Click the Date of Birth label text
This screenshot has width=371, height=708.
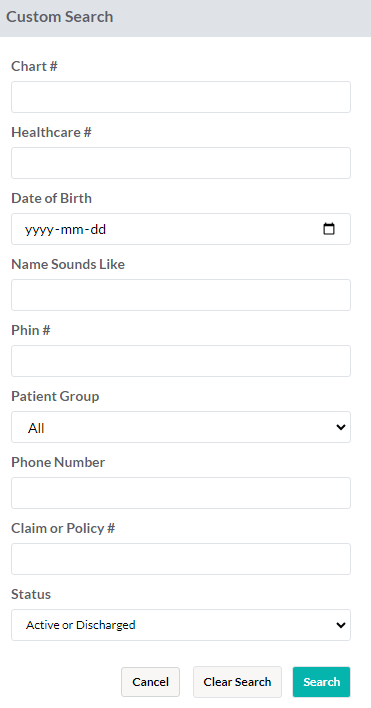pos(51,198)
